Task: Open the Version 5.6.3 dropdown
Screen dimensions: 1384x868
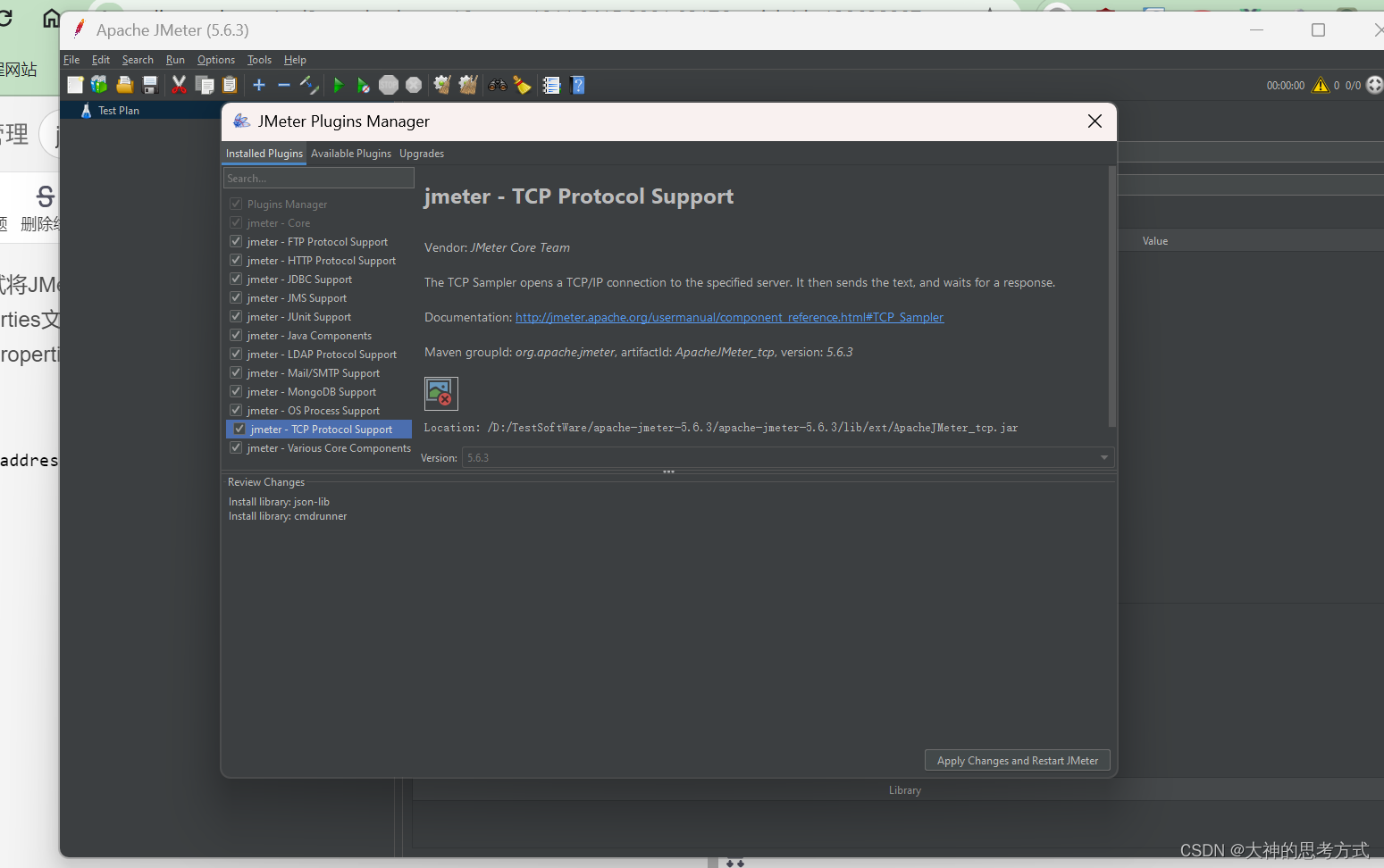Action: pyautogui.click(x=788, y=457)
